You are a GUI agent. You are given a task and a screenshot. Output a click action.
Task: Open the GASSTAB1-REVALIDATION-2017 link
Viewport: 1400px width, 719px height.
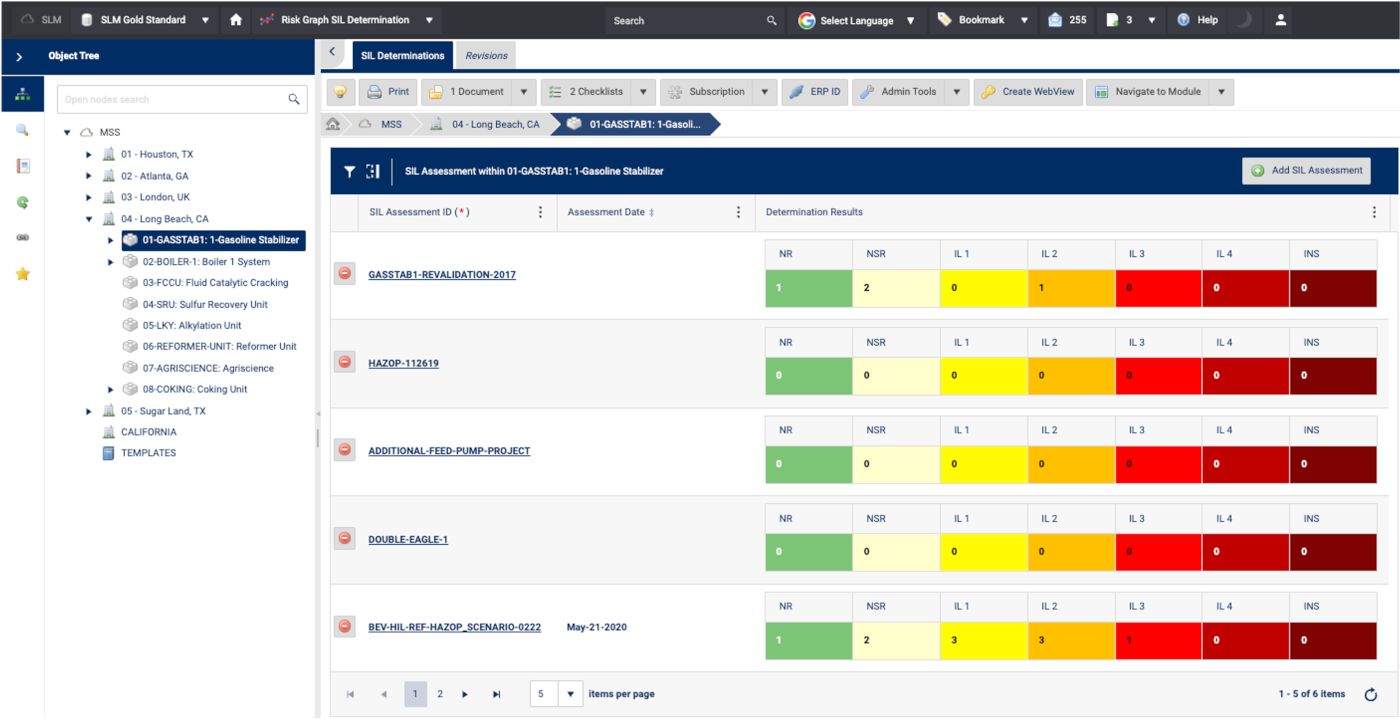click(442, 275)
